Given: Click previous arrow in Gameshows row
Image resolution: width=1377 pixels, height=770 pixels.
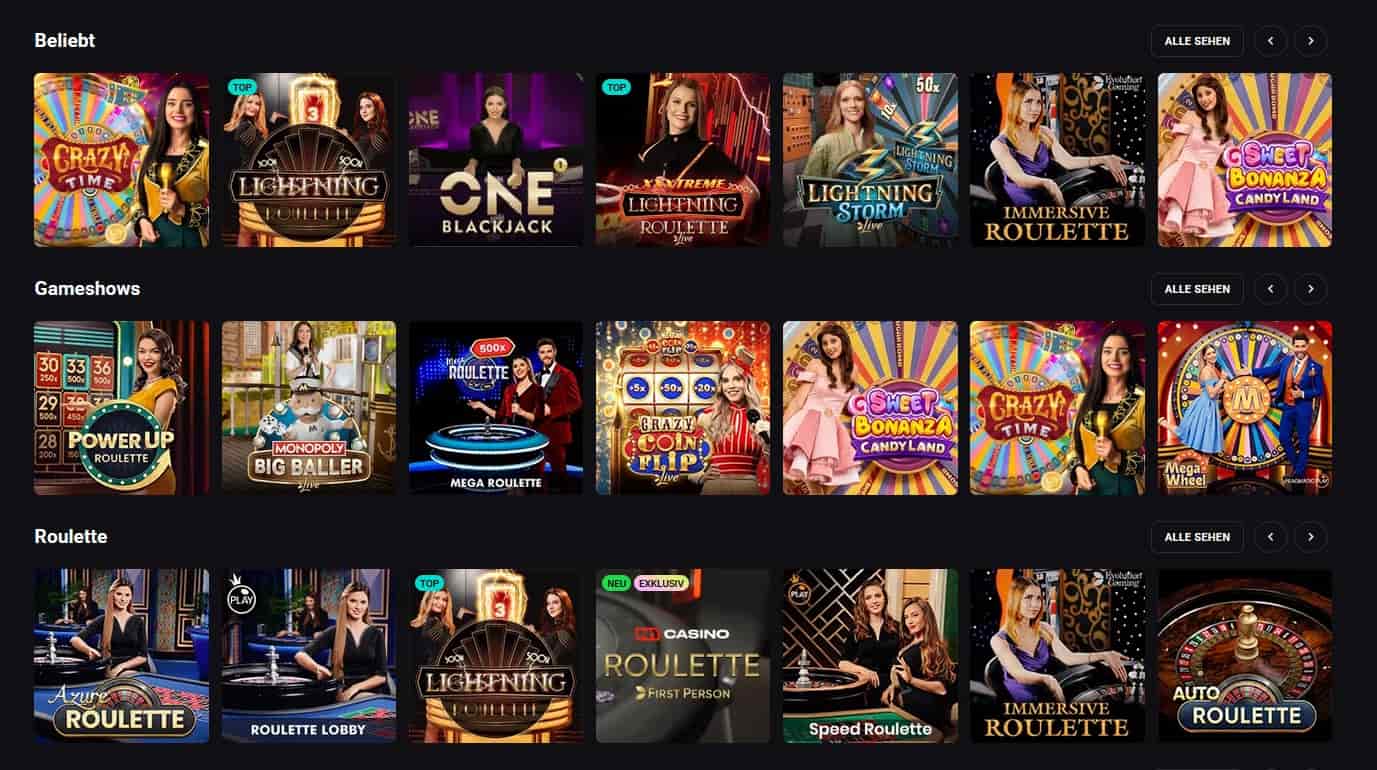Looking at the screenshot, I should tap(1271, 289).
